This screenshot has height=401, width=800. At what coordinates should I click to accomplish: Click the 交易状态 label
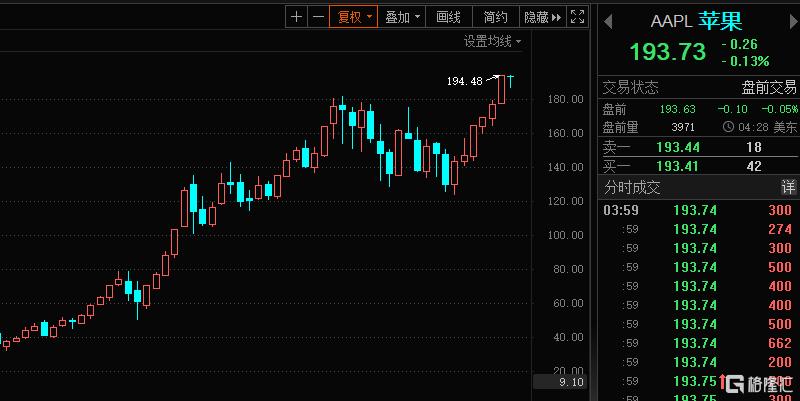point(630,87)
